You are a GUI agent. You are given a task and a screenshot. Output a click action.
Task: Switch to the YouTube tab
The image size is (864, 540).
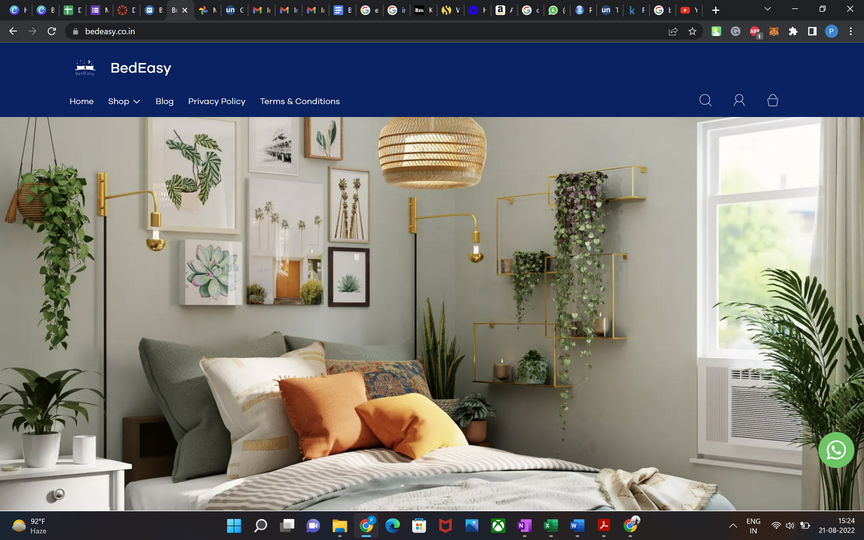(689, 10)
